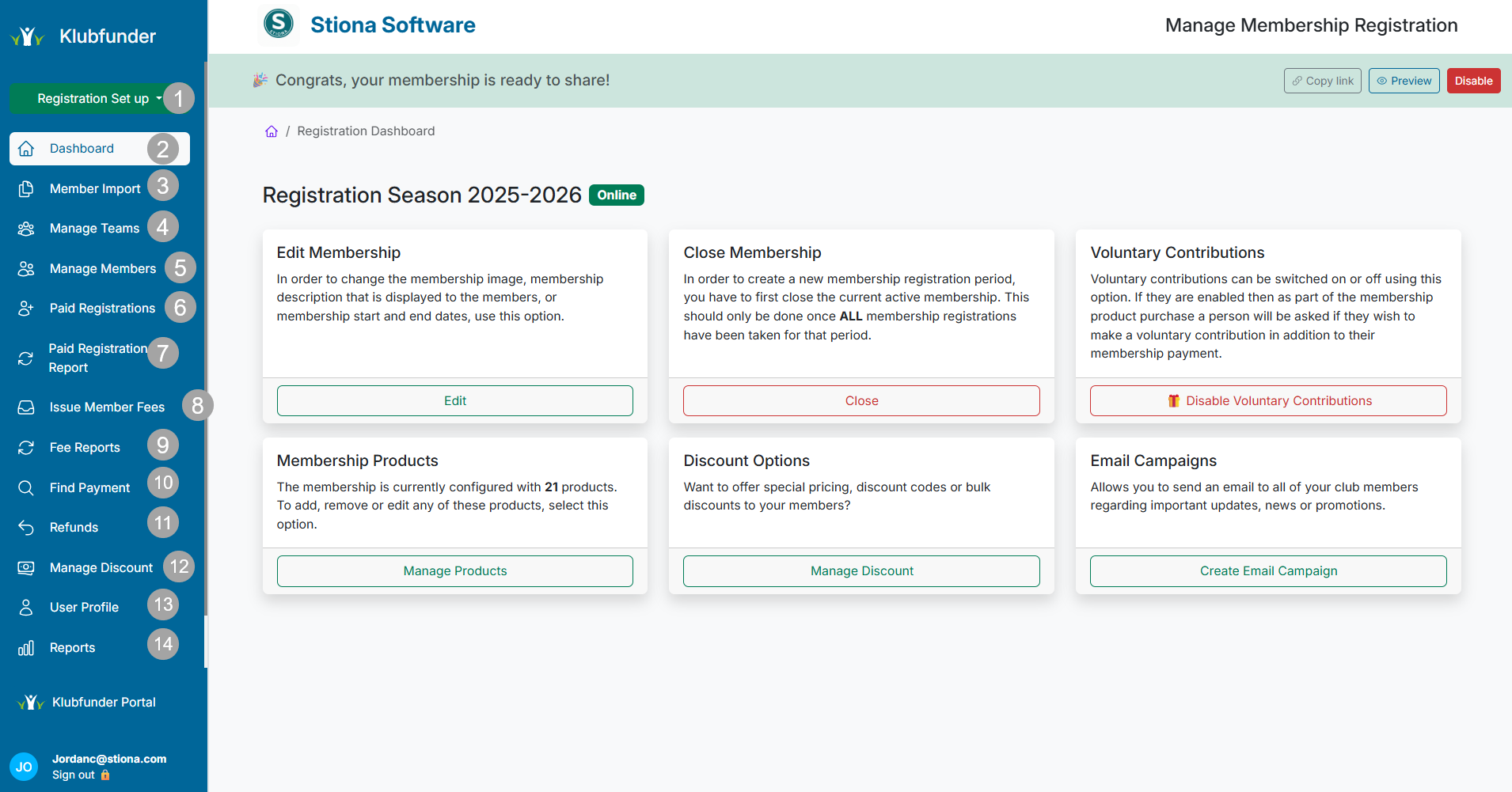Select Manage Members in the sidebar
1512x792 pixels.
tap(103, 268)
